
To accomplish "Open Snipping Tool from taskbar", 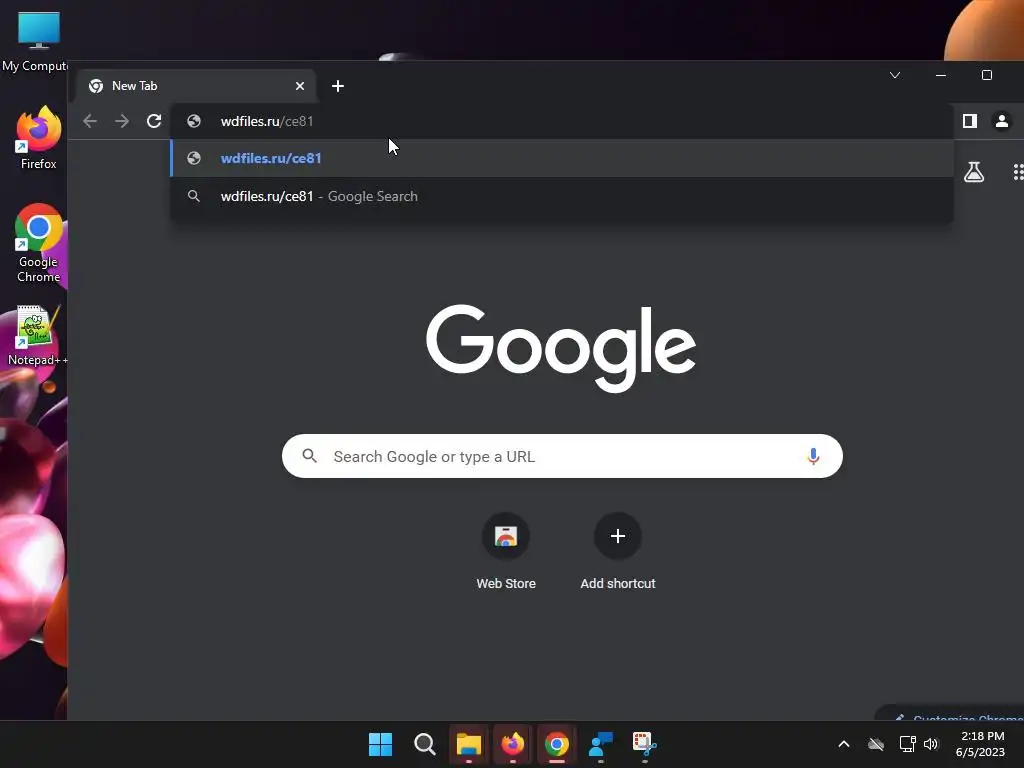I will [645, 744].
